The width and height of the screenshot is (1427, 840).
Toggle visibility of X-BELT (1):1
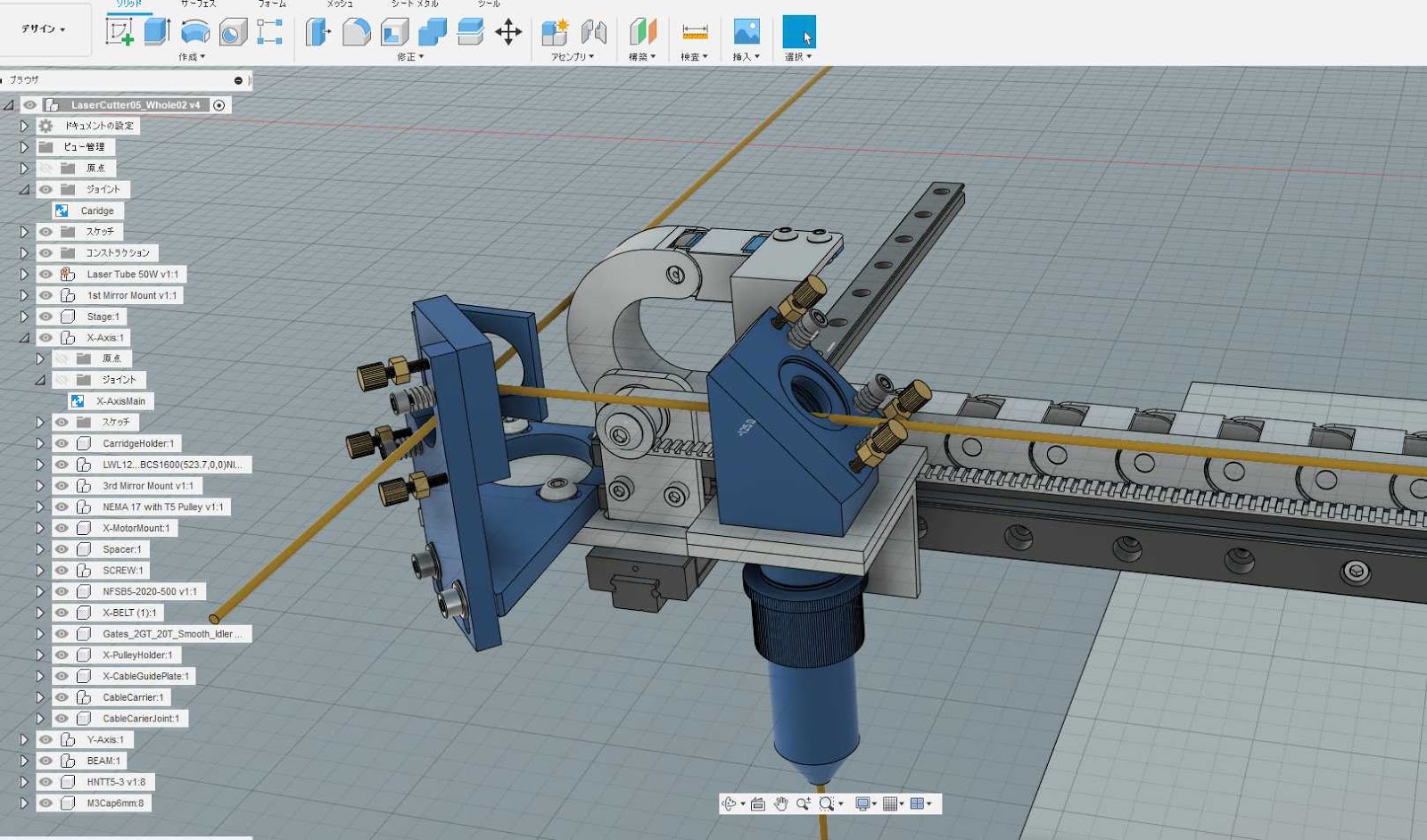click(x=62, y=613)
